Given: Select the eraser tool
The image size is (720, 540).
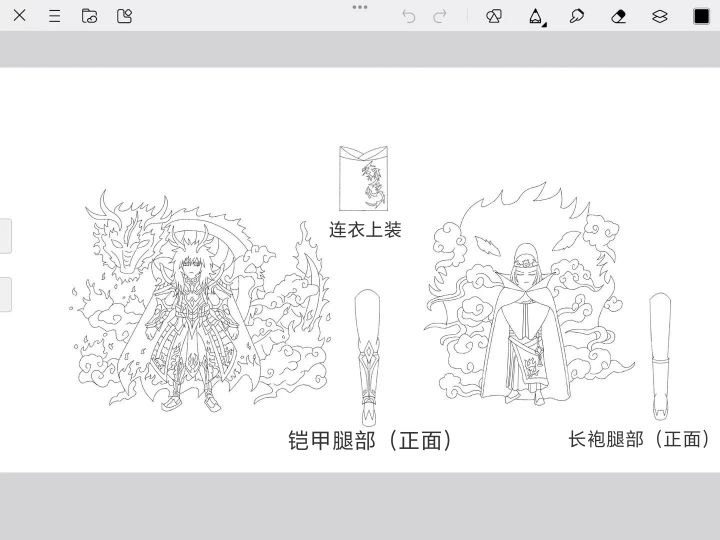Looking at the screenshot, I should (619, 17).
